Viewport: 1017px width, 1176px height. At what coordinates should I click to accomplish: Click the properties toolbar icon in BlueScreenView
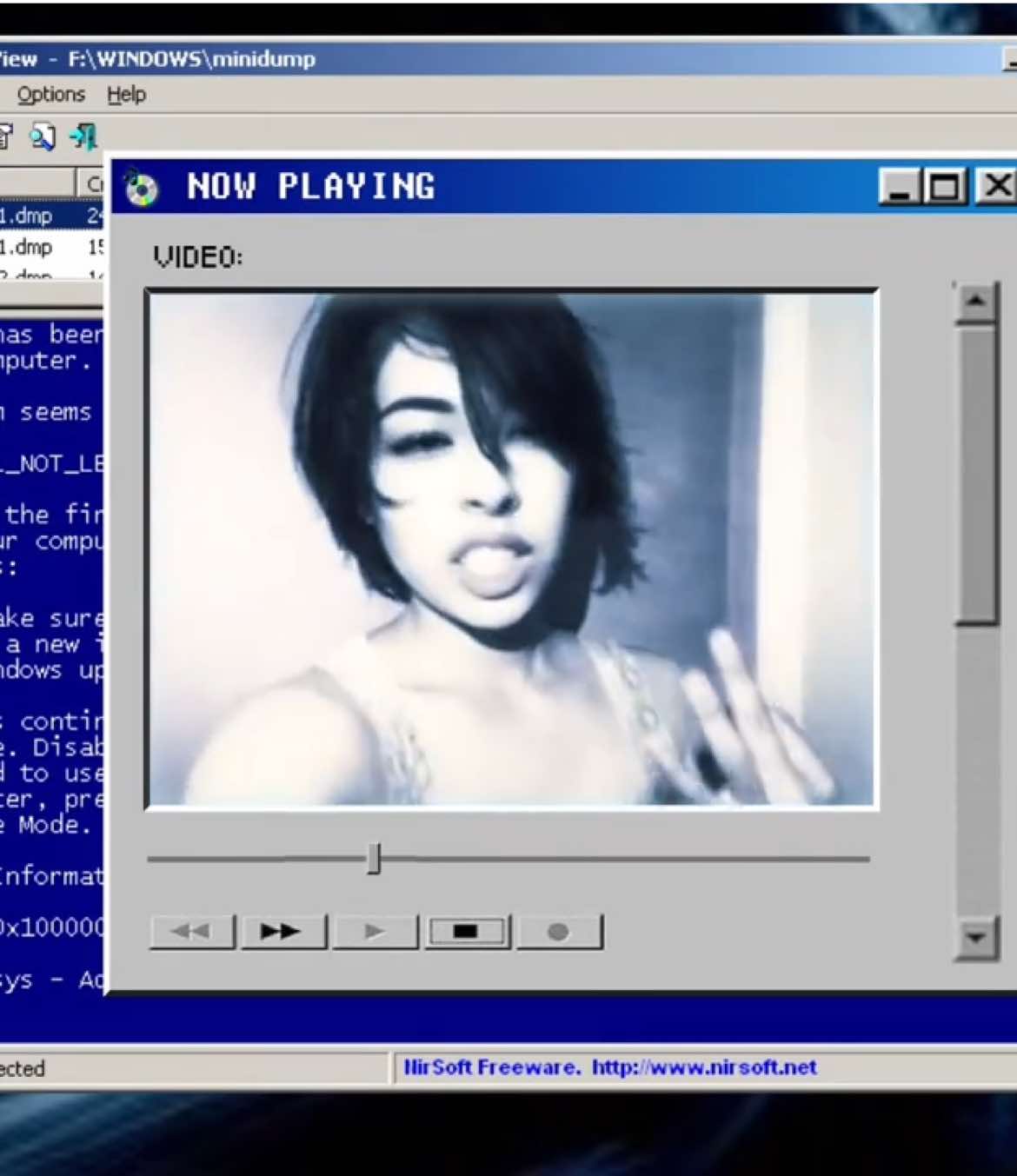[x=5, y=136]
